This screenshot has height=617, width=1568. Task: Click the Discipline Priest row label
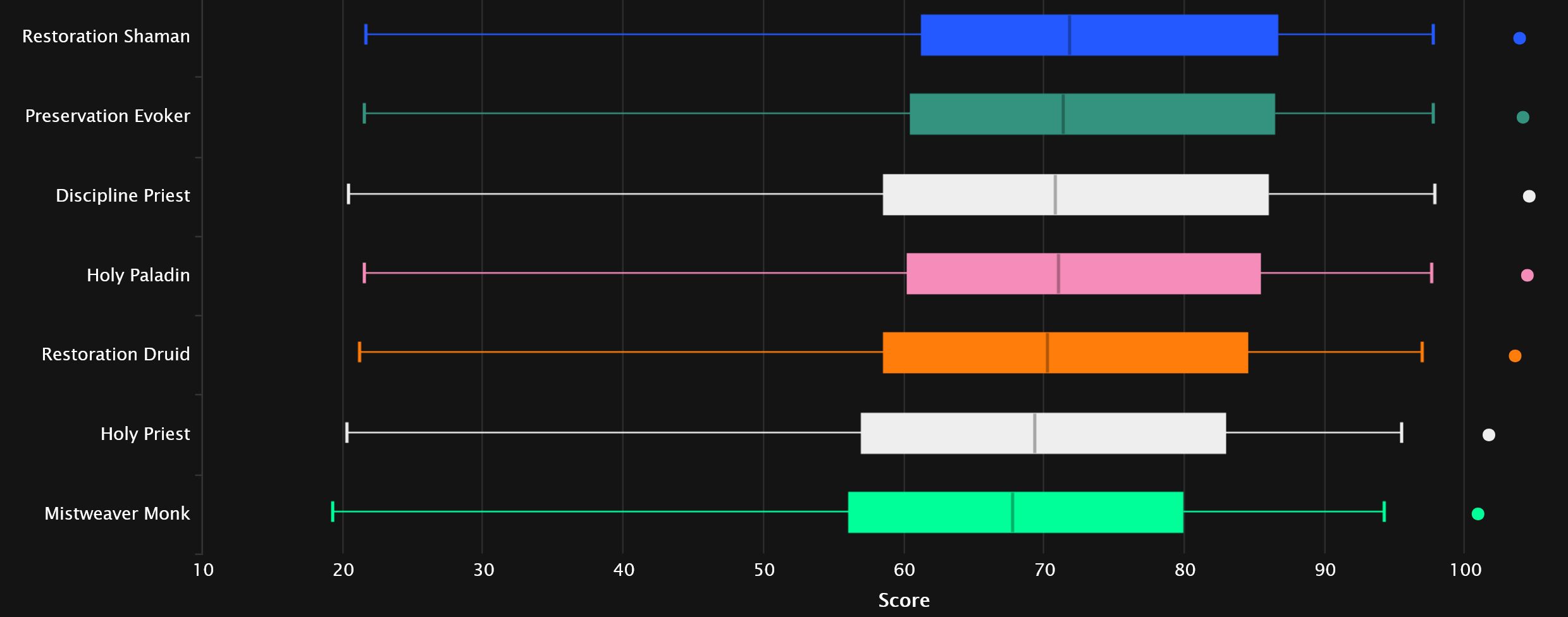tap(123, 195)
